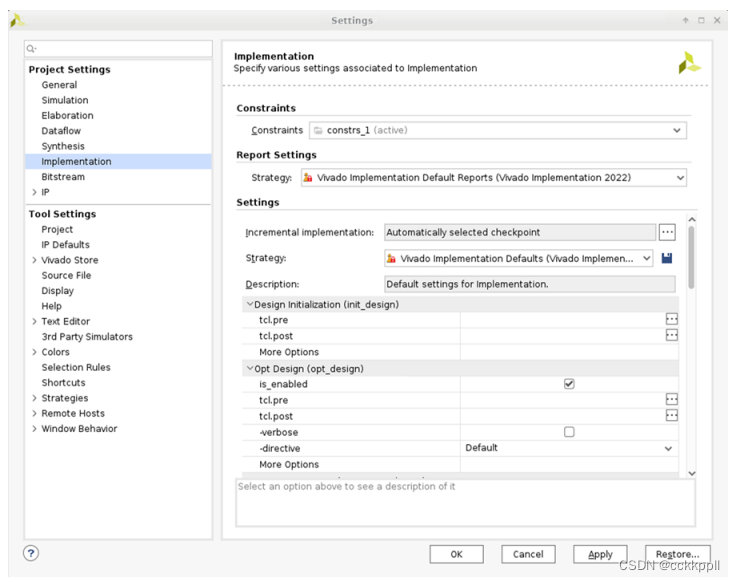Viewport: 735px width, 582px height.
Task: Expand the Text Editor node
Action: tap(34, 321)
